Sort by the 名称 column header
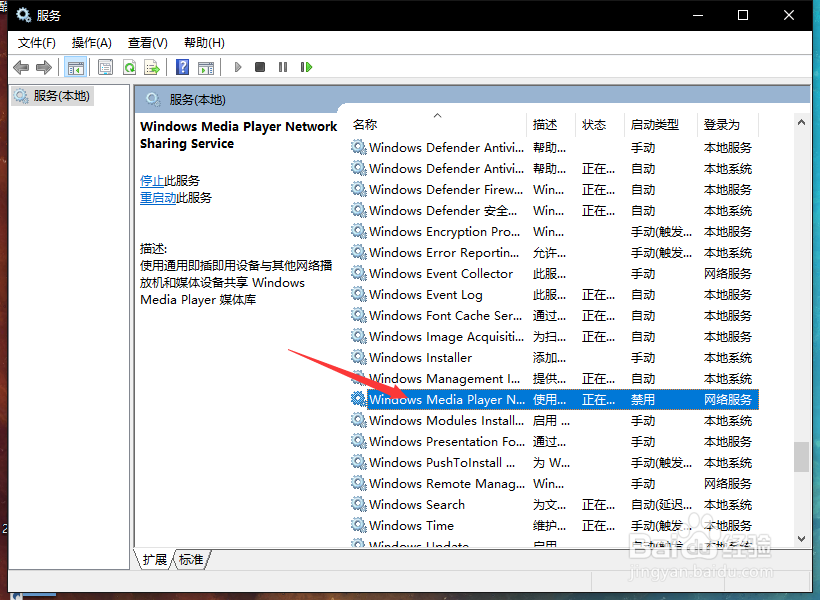The width and height of the screenshot is (820, 600). (437, 124)
